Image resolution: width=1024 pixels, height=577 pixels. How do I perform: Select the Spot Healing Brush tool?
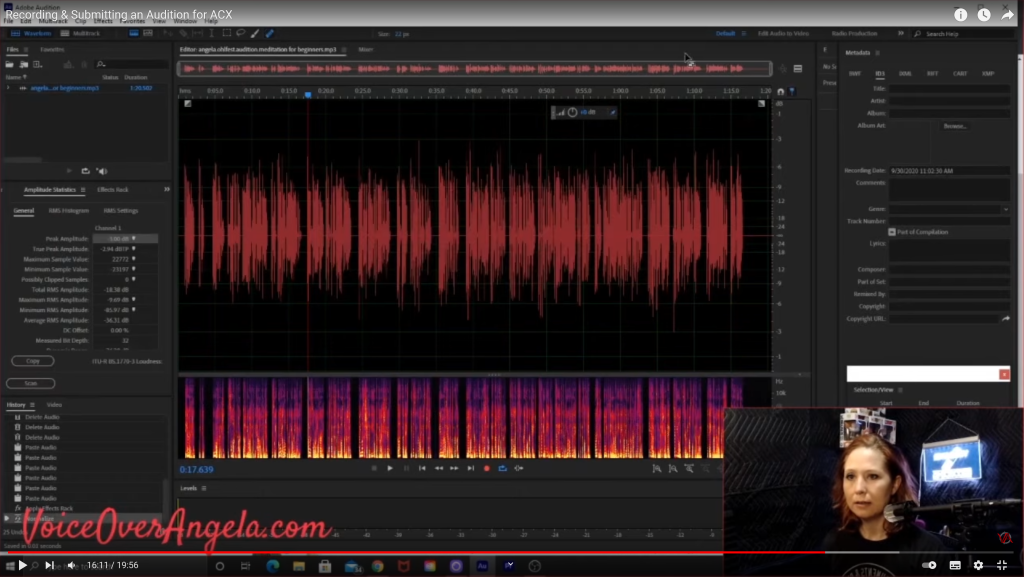point(269,33)
